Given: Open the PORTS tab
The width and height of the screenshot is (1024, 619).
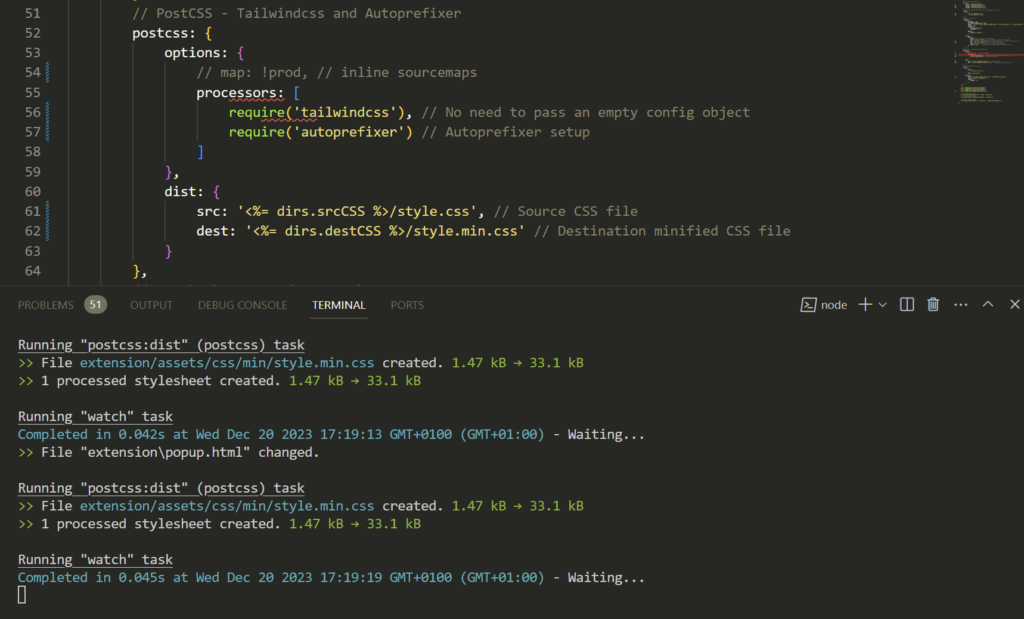Looking at the screenshot, I should click(x=407, y=305).
